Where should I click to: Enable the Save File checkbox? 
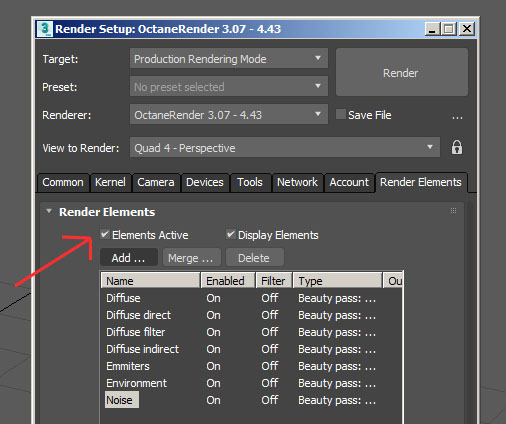pos(341,114)
